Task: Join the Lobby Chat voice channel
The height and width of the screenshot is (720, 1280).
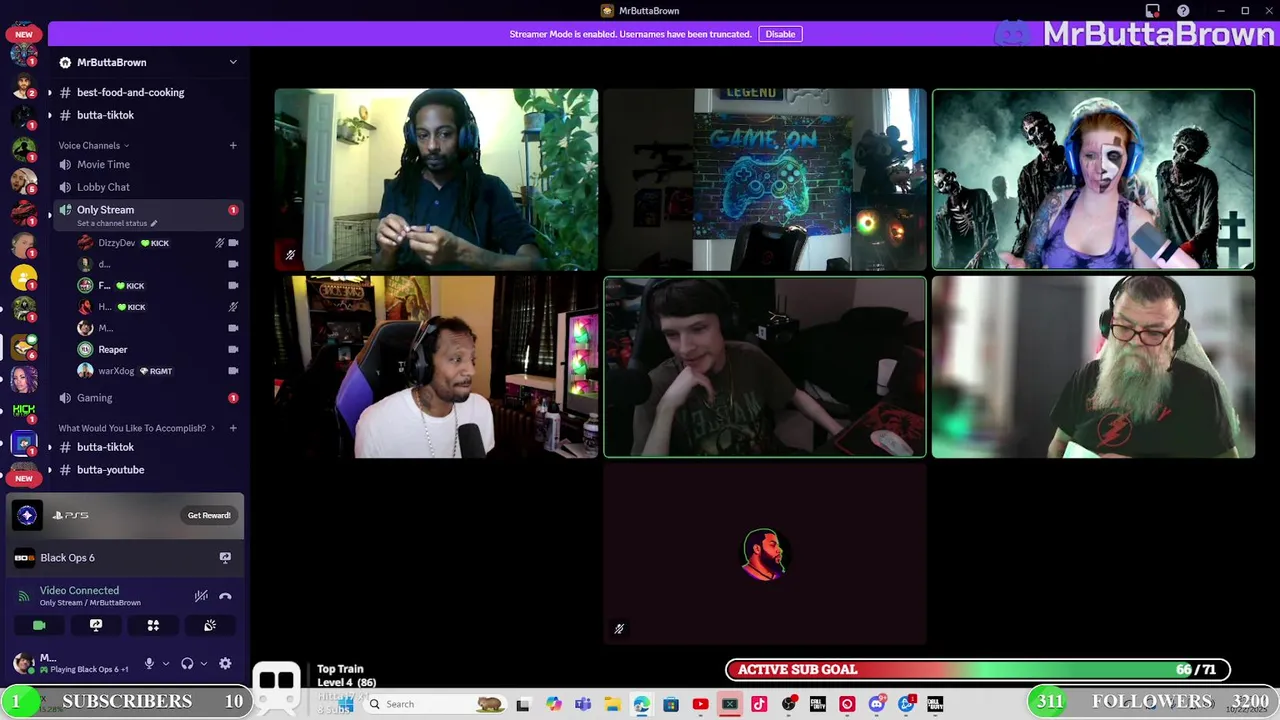Action: coord(103,187)
